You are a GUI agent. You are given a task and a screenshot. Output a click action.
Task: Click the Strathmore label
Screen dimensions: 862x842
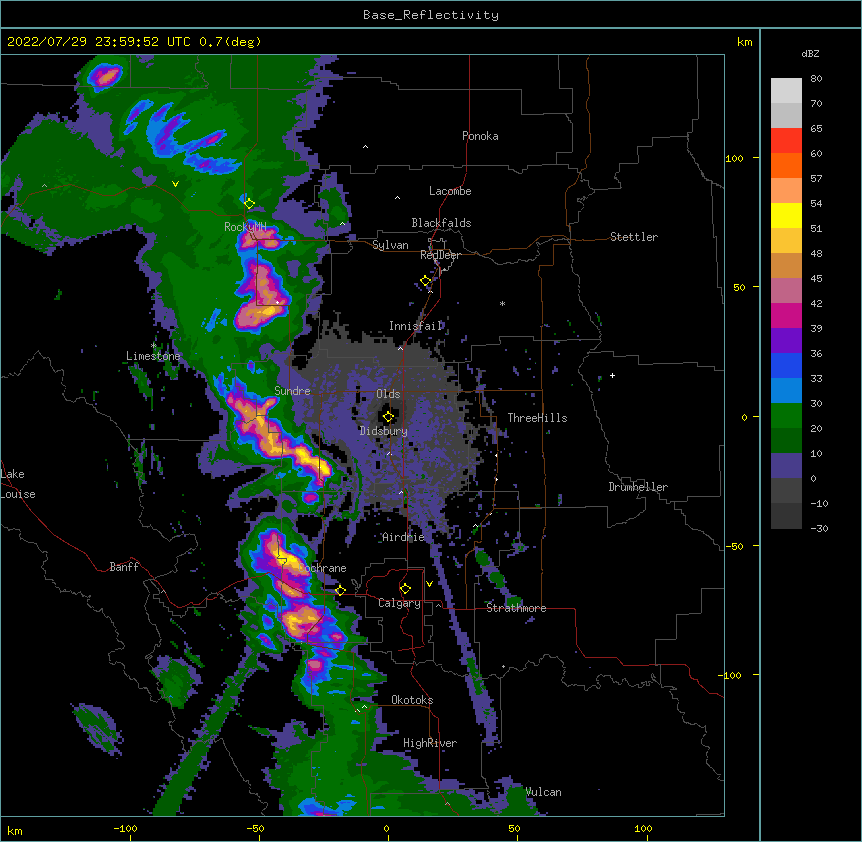516,608
